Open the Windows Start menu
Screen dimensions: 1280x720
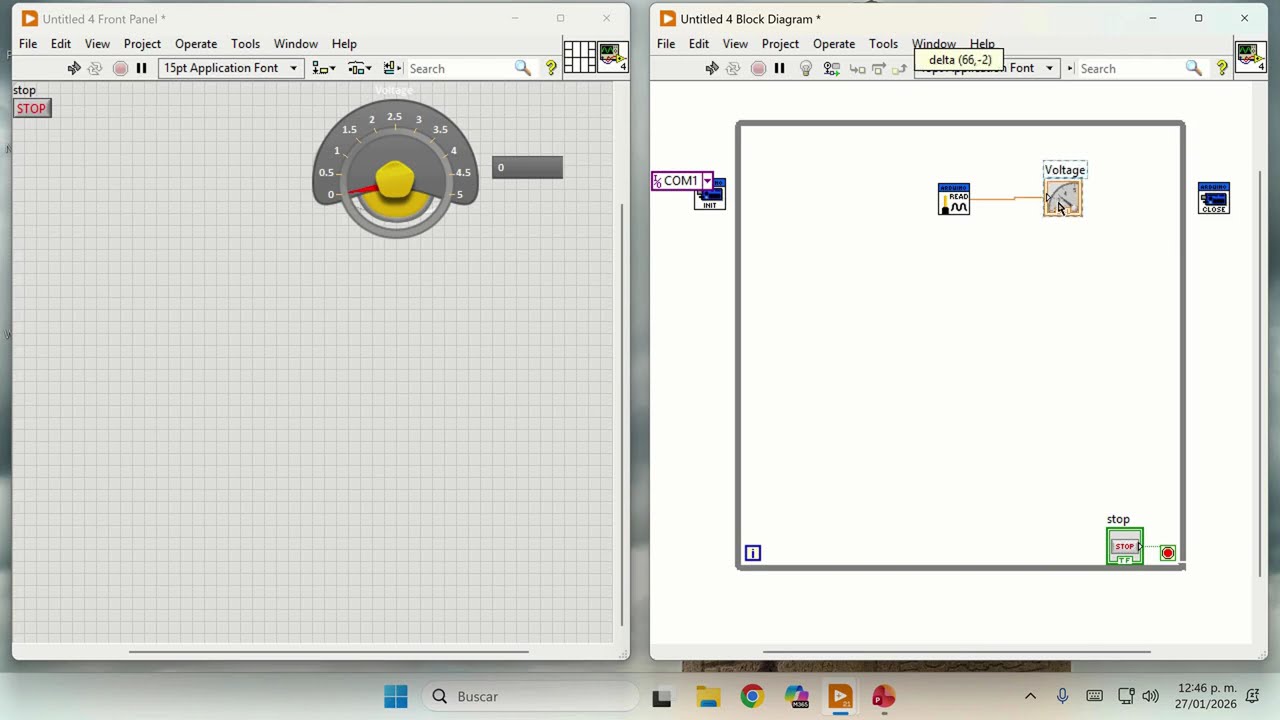pyautogui.click(x=396, y=696)
